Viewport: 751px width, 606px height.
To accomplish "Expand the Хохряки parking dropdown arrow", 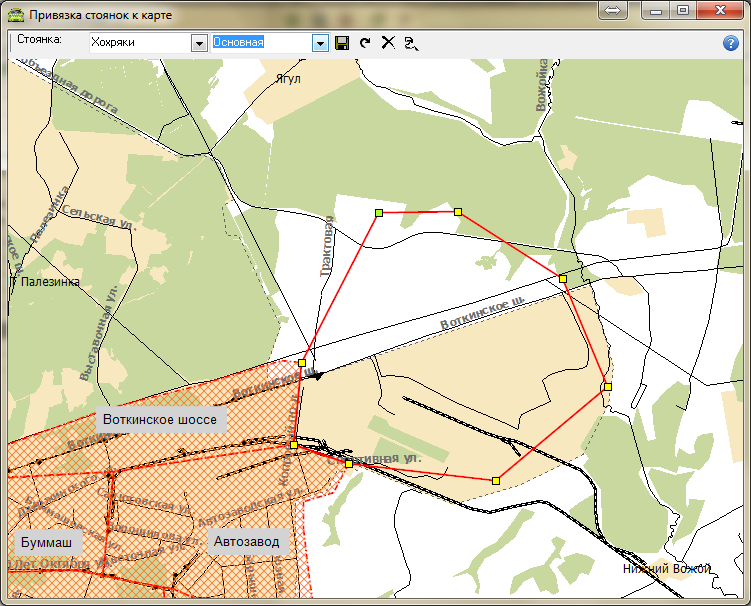I will coord(198,43).
